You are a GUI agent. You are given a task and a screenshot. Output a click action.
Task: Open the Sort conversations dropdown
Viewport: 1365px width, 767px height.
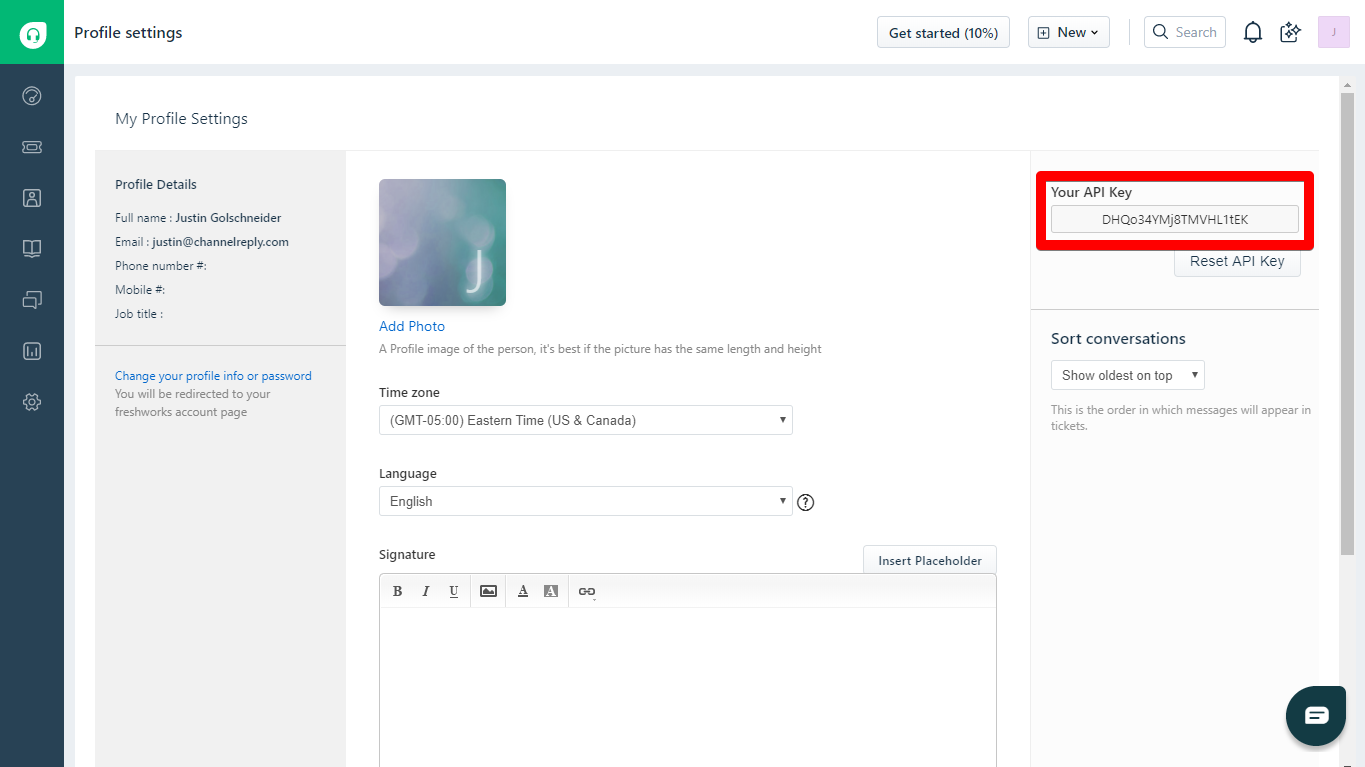coord(1128,375)
